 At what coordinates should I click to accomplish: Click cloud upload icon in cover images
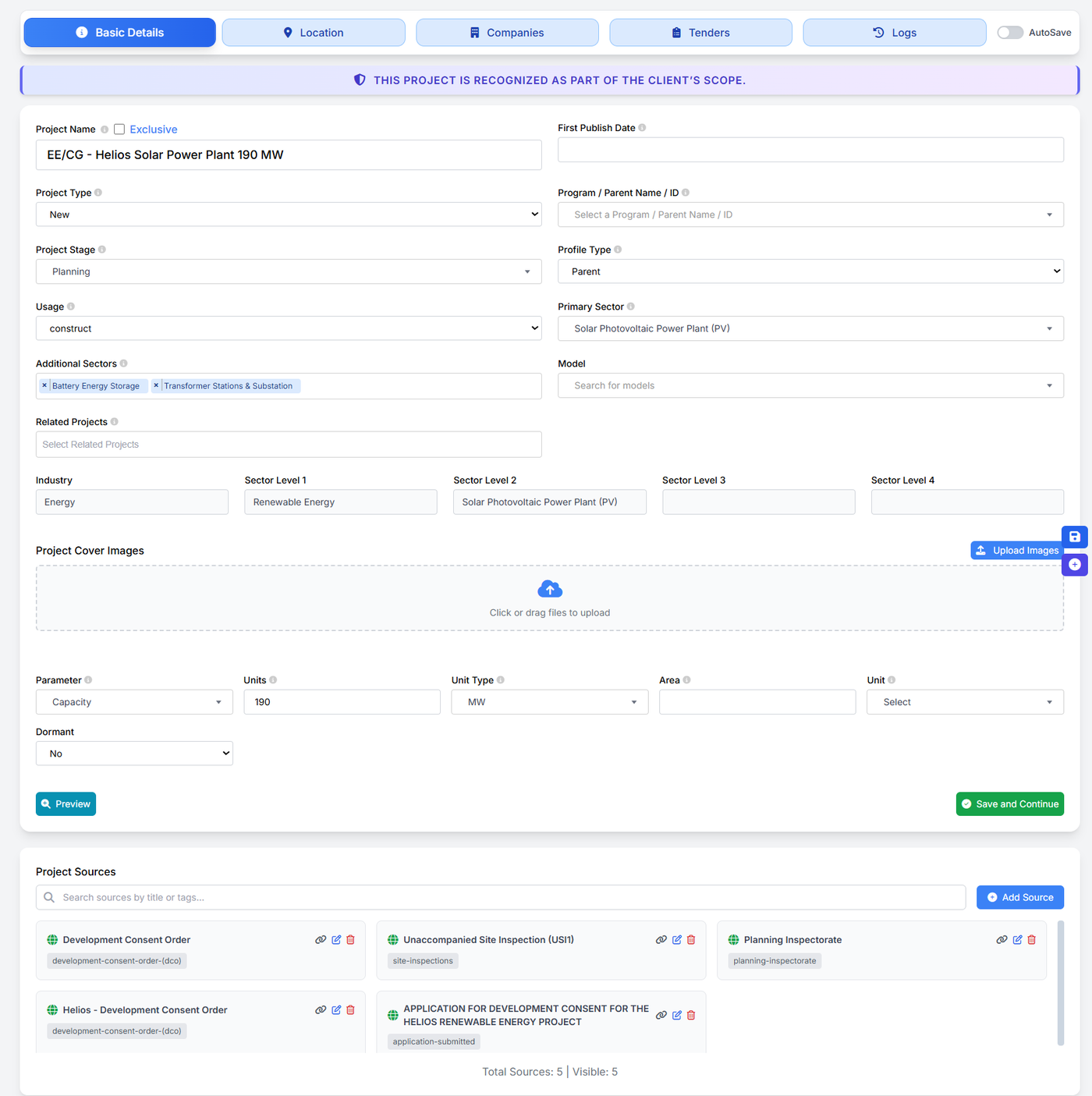550,589
